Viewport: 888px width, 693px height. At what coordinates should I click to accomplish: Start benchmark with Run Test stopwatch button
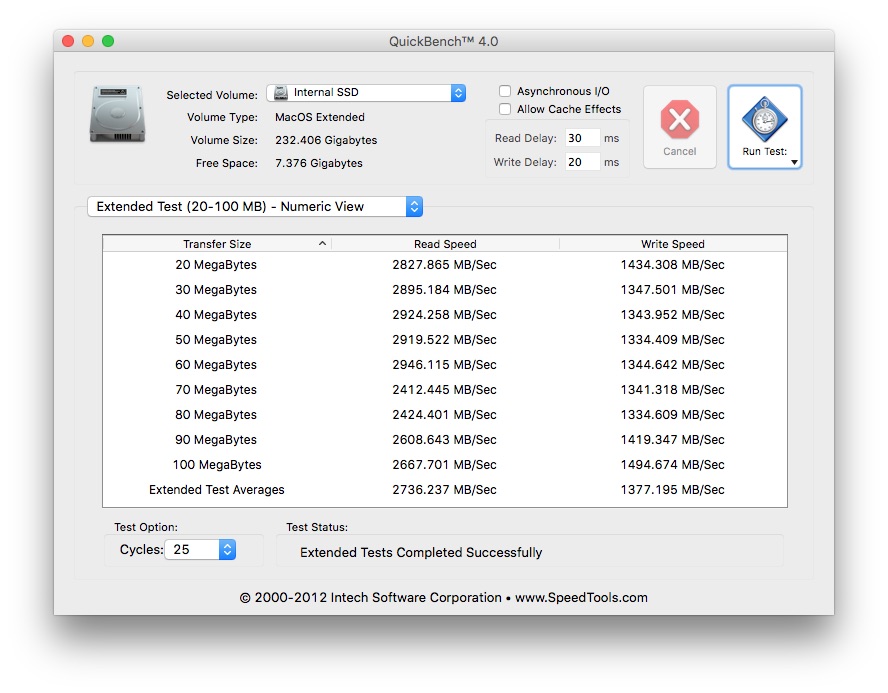click(x=765, y=127)
